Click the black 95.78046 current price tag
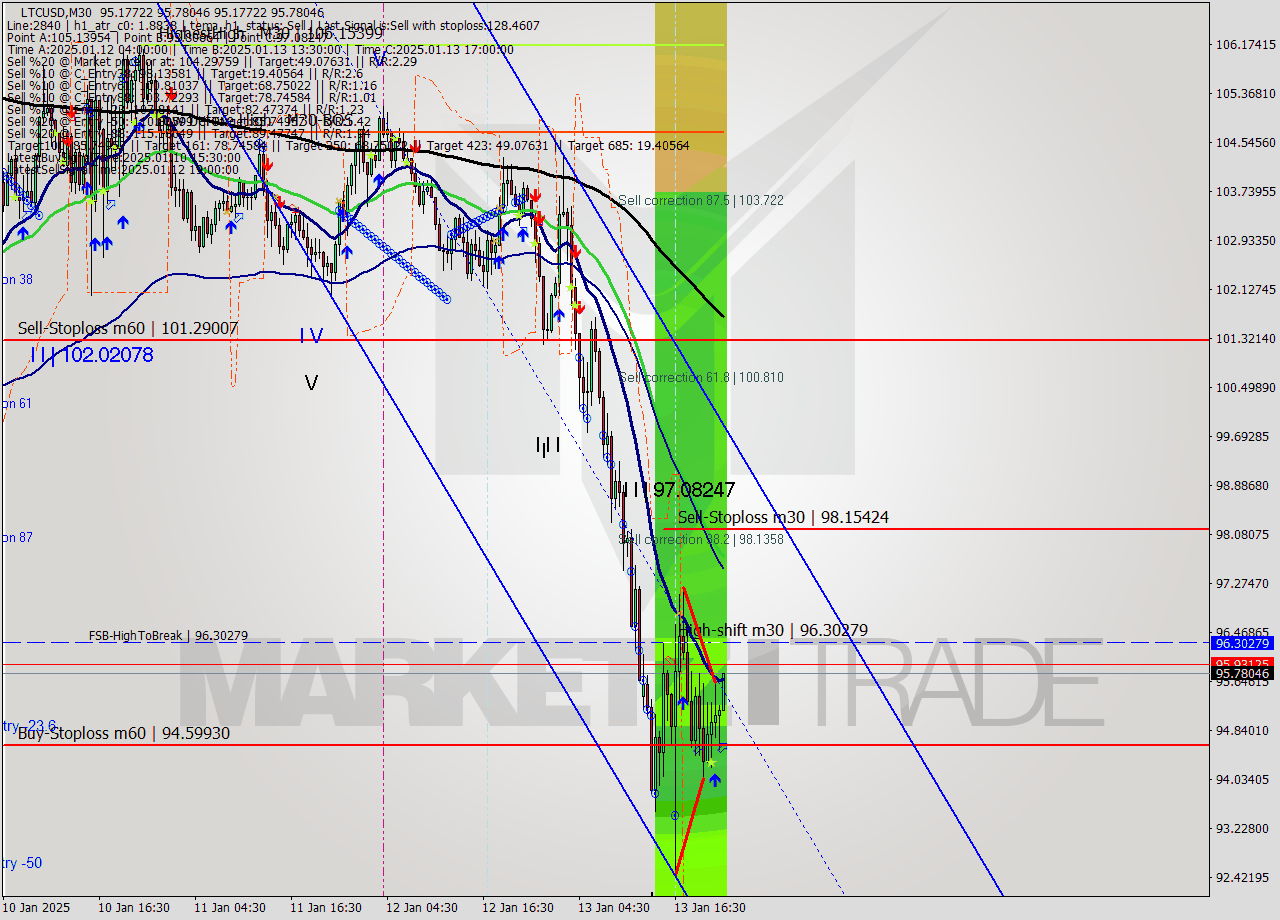The width and height of the screenshot is (1280, 920). pyautogui.click(x=1242, y=674)
